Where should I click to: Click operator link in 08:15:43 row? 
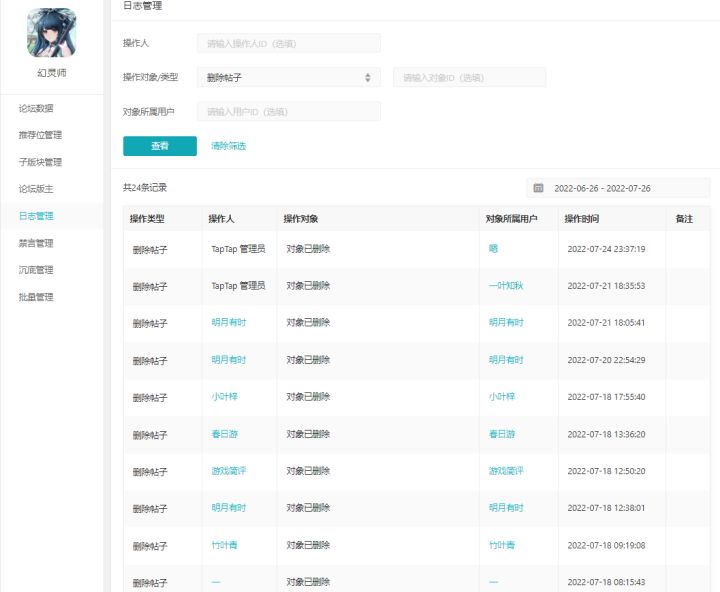[x=216, y=582]
